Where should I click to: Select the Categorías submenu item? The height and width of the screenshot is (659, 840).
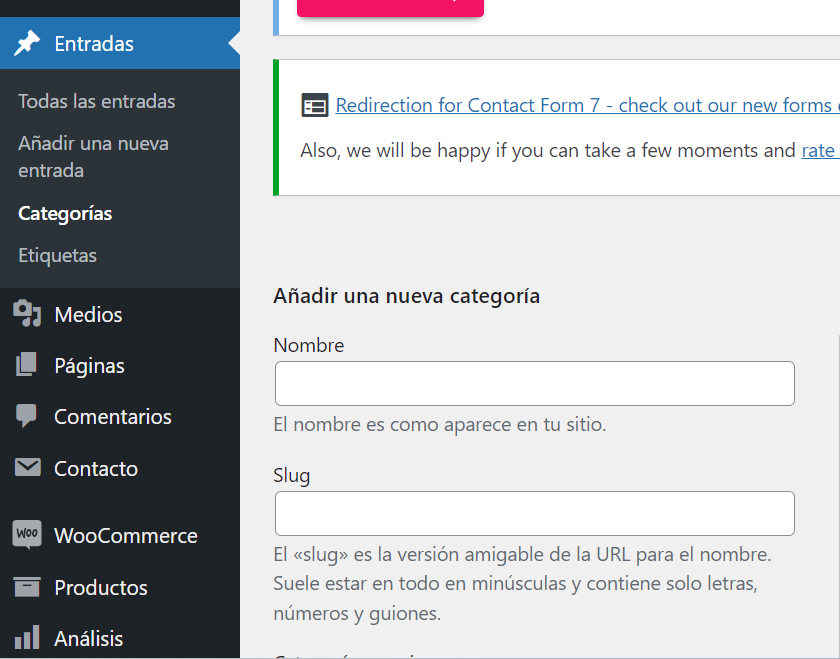[64, 213]
